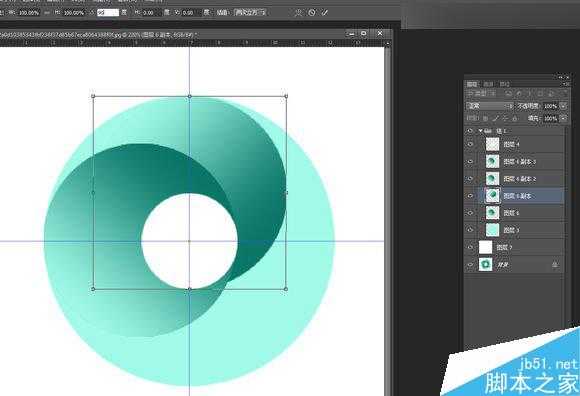This screenshot has width=580, height=396.
Task: Click the bottom-right transform handle on canvas
Action: coord(286,289)
